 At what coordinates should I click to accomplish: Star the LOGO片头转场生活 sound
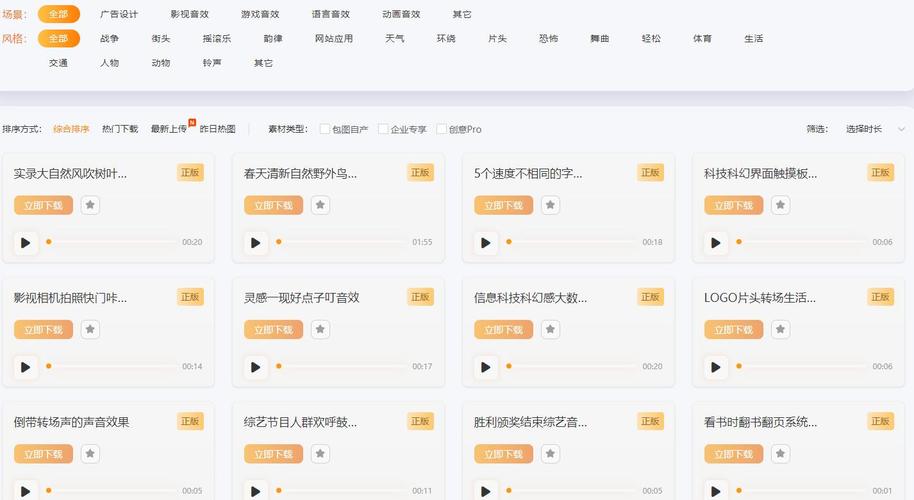pos(781,329)
